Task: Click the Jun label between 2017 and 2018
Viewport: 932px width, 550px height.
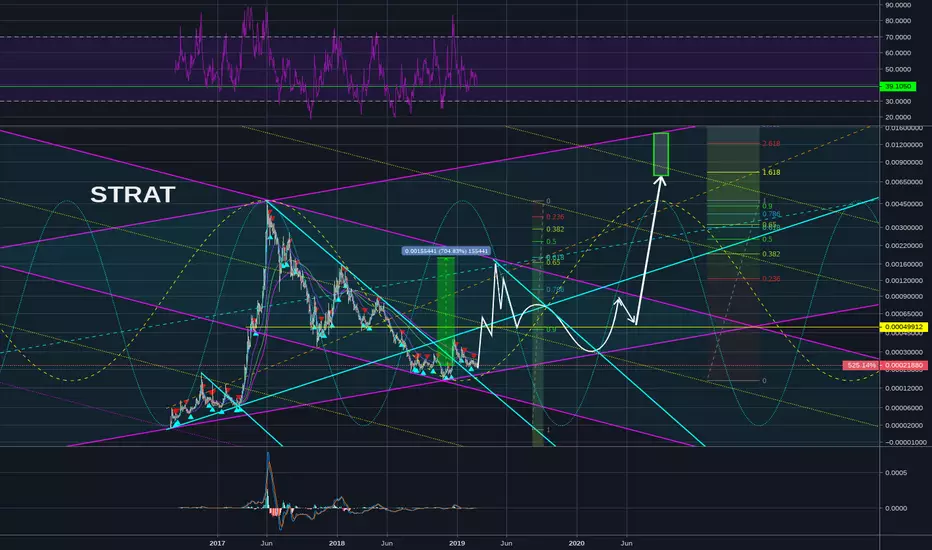Action: tap(267, 543)
